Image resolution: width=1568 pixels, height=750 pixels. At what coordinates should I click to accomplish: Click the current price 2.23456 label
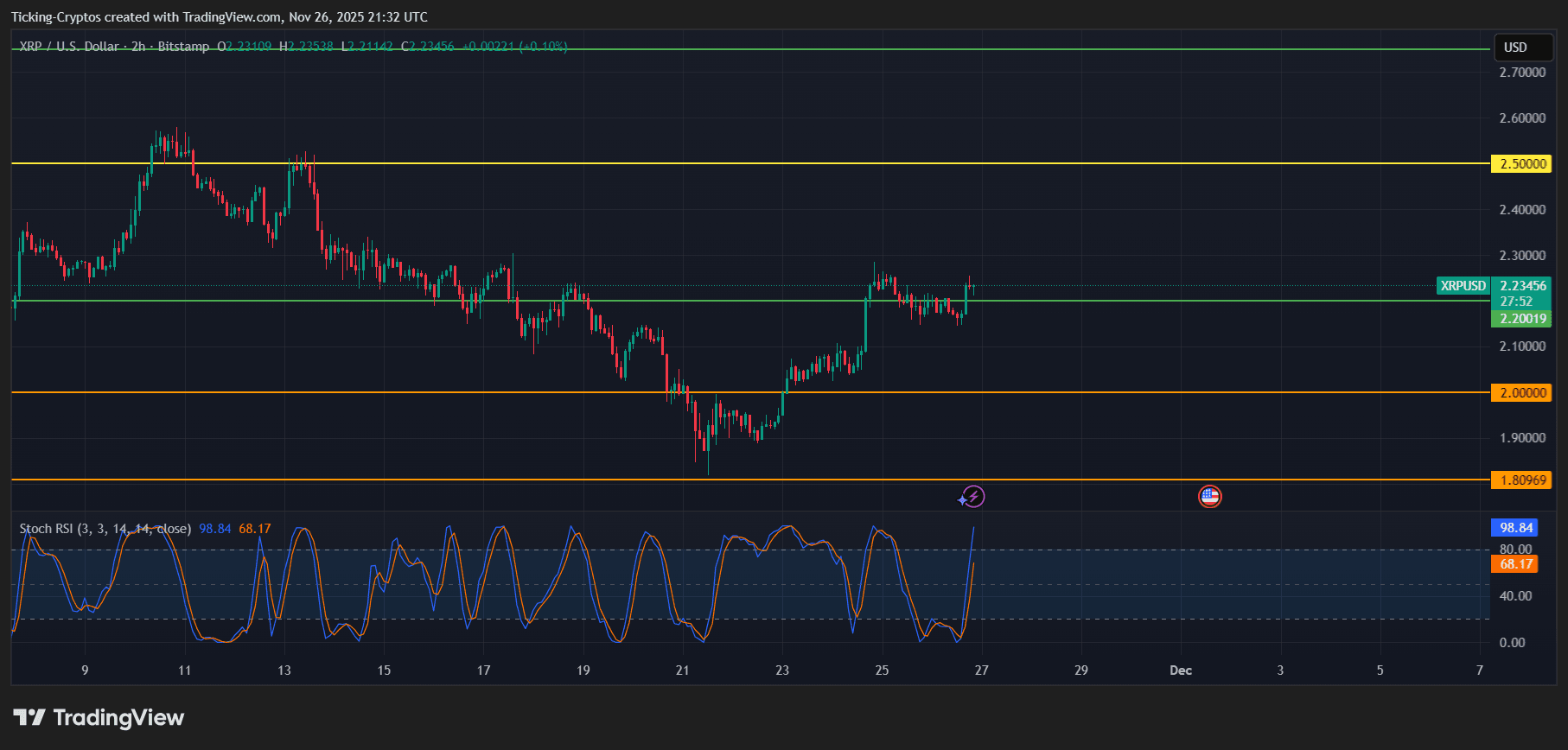click(x=1522, y=286)
